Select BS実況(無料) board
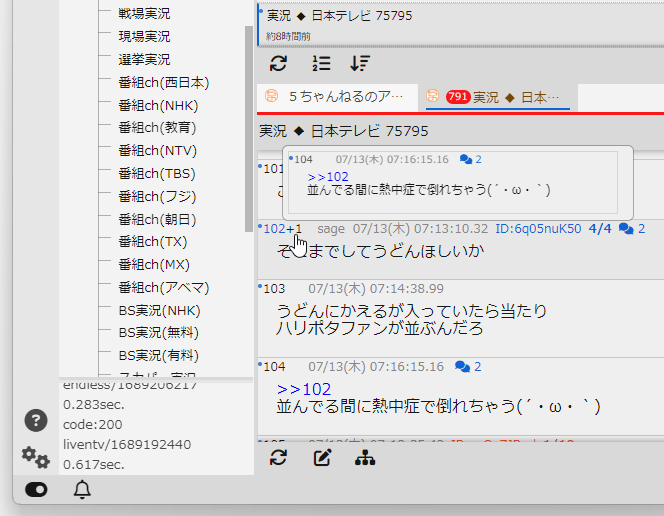 click(159, 333)
